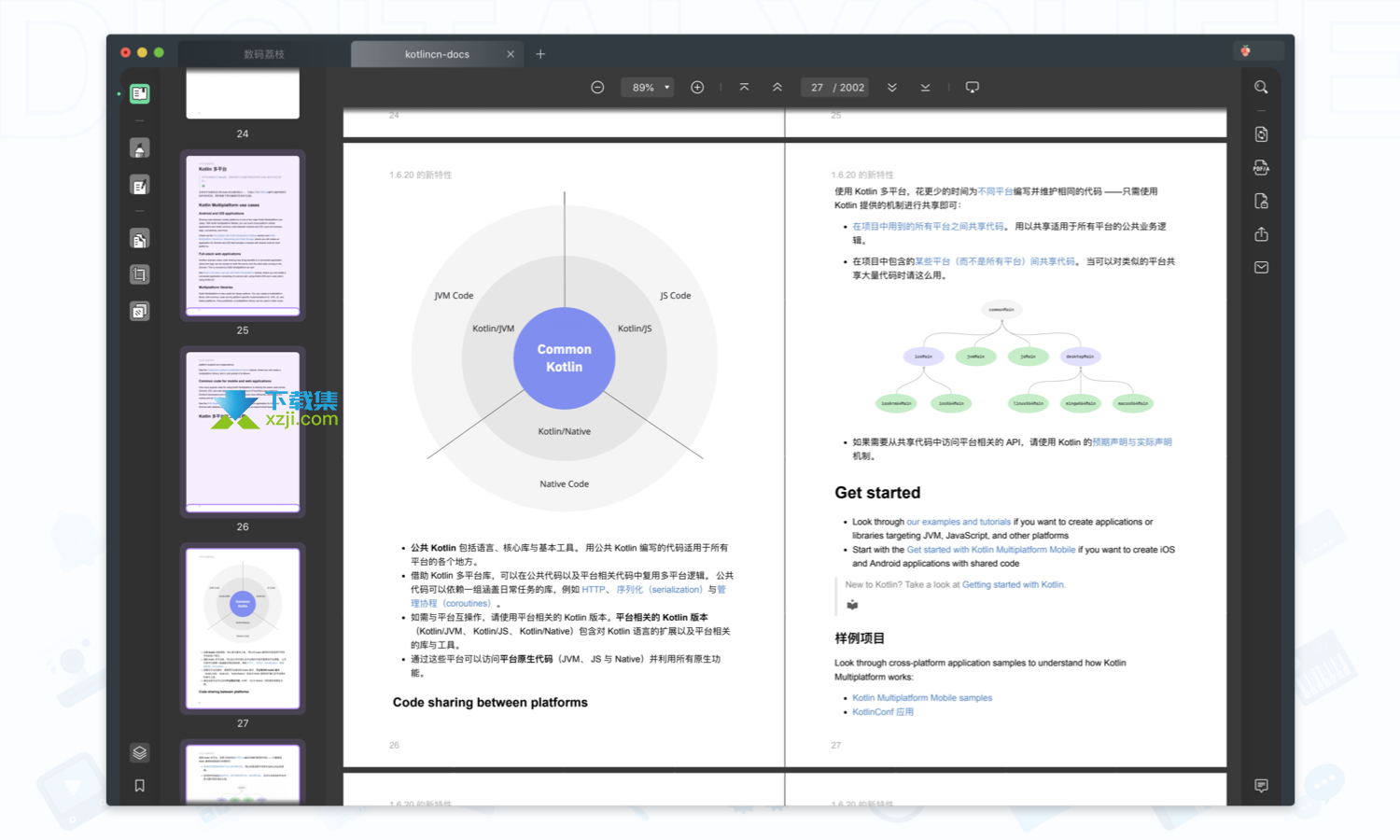Viewport: 1400px width, 840px height.
Task: Open the 序列化（serialization）link
Action: [x=659, y=589]
